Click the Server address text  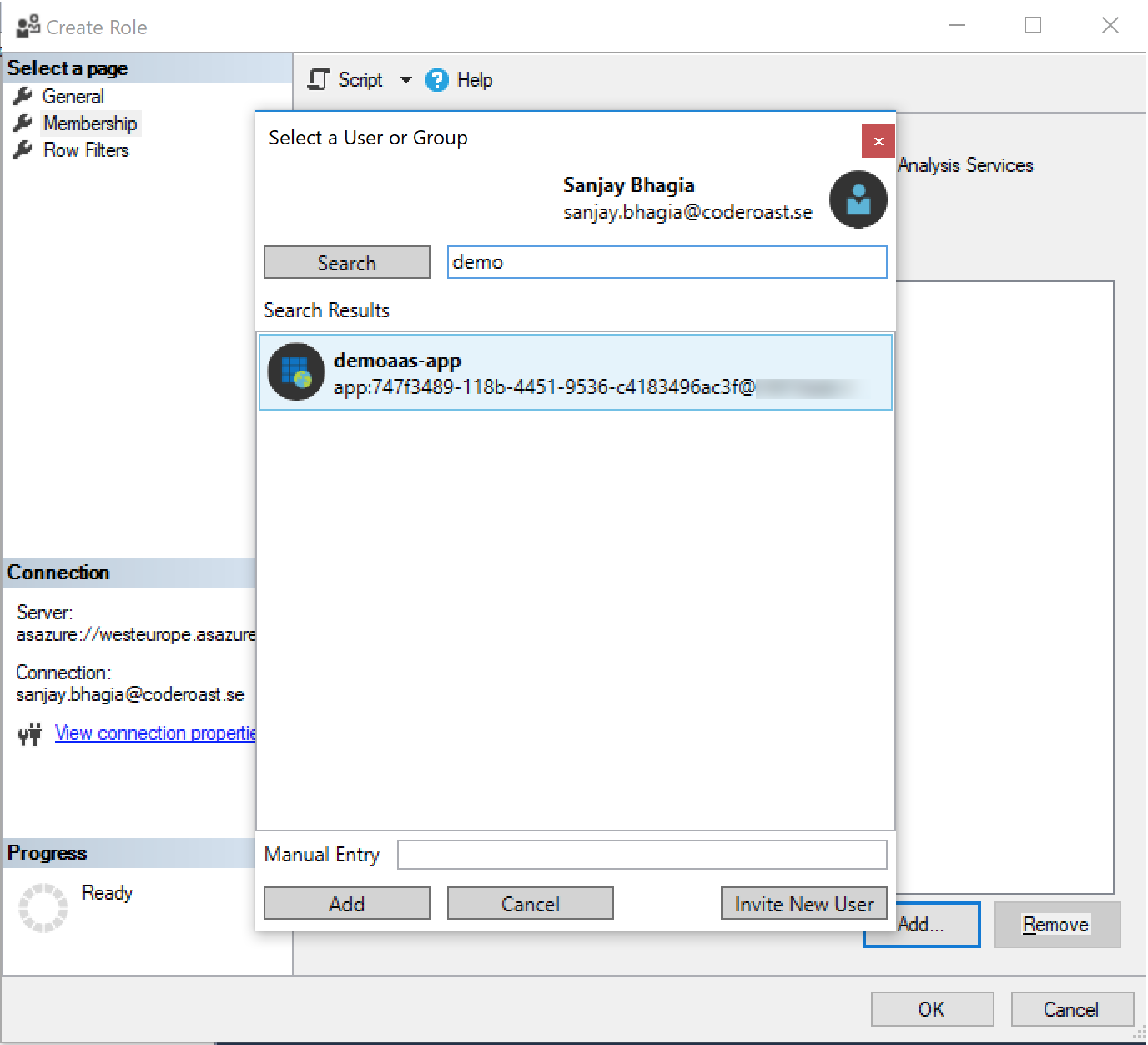(136, 635)
